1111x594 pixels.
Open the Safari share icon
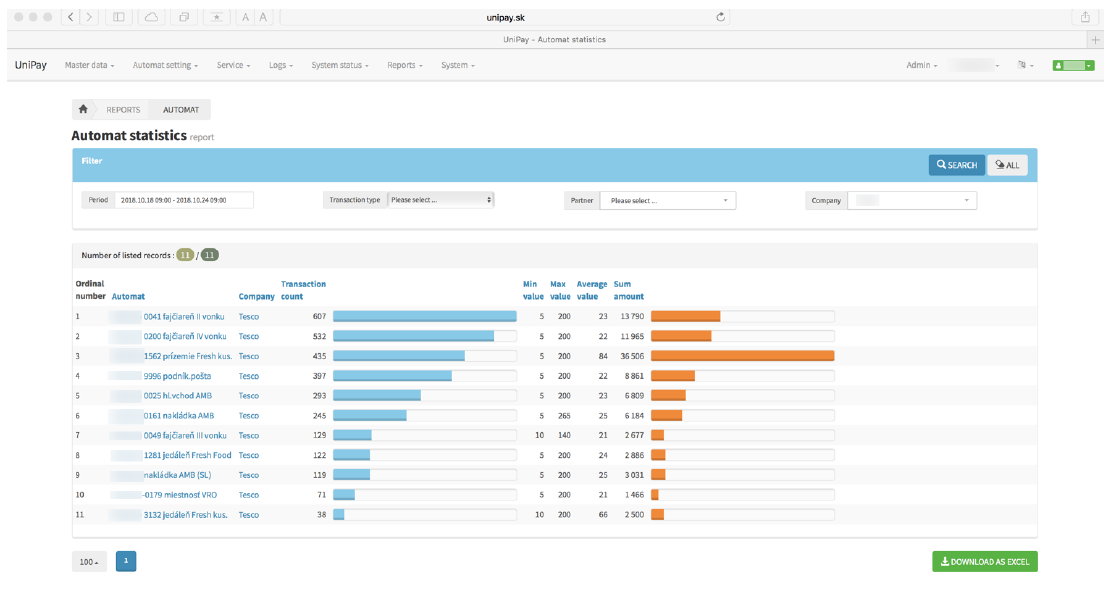pyautogui.click(x=1085, y=17)
